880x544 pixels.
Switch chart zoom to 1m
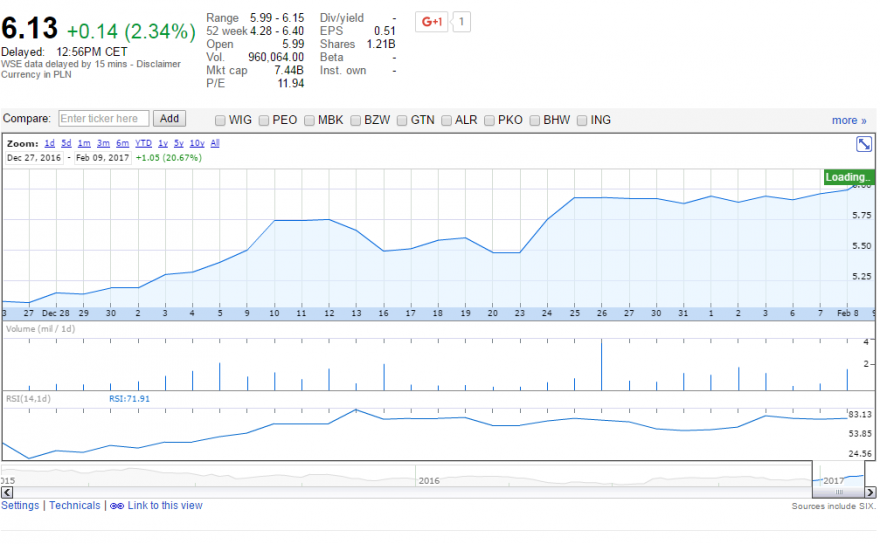(x=84, y=144)
